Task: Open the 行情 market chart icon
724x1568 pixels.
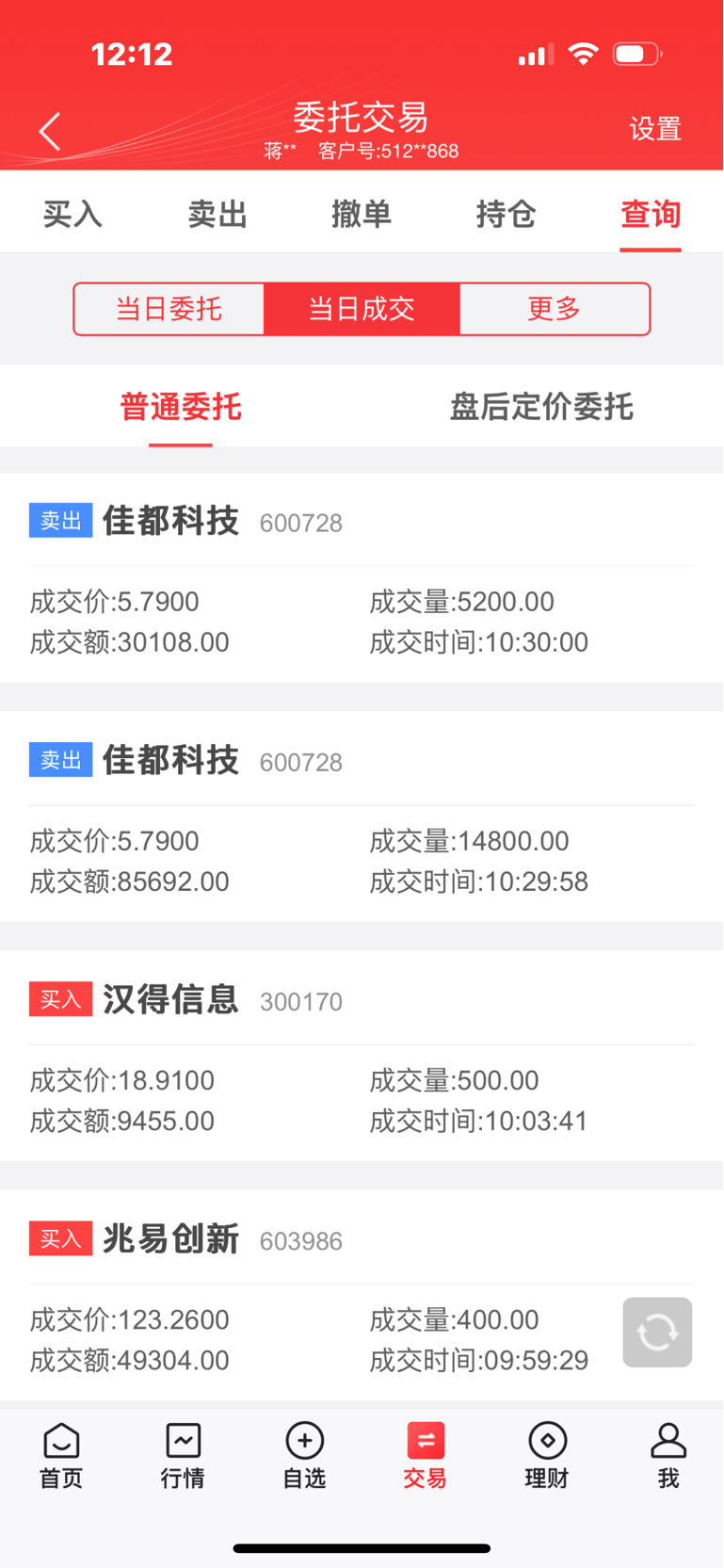Action: coord(183,1441)
